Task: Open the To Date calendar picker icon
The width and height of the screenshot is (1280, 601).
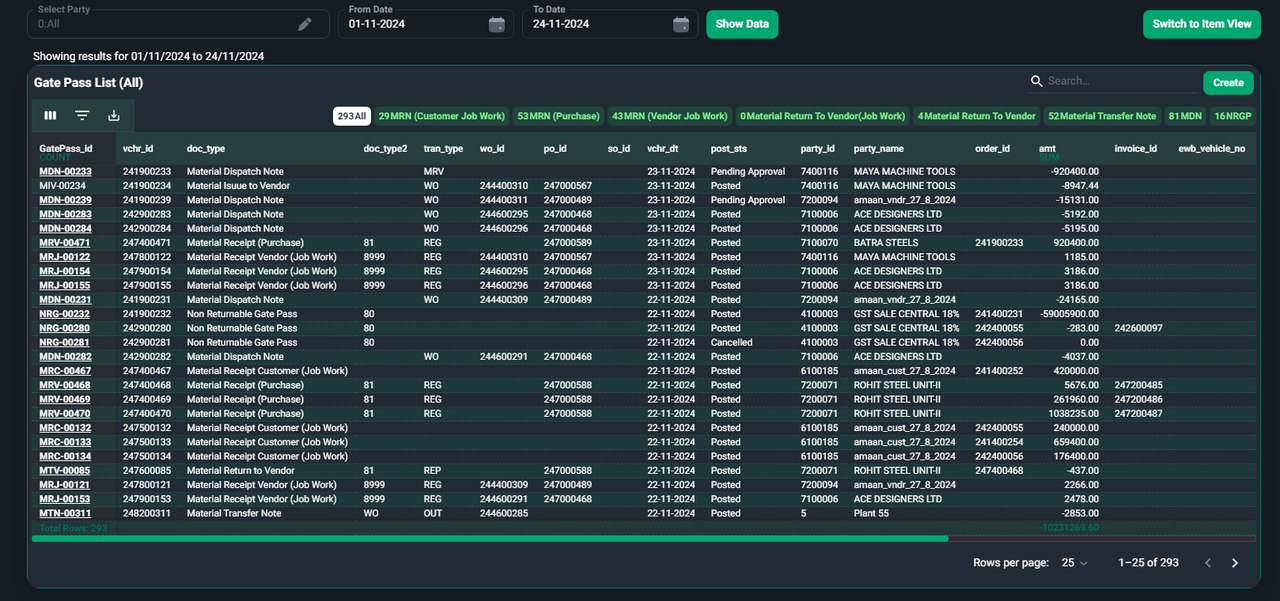Action: [x=681, y=24]
